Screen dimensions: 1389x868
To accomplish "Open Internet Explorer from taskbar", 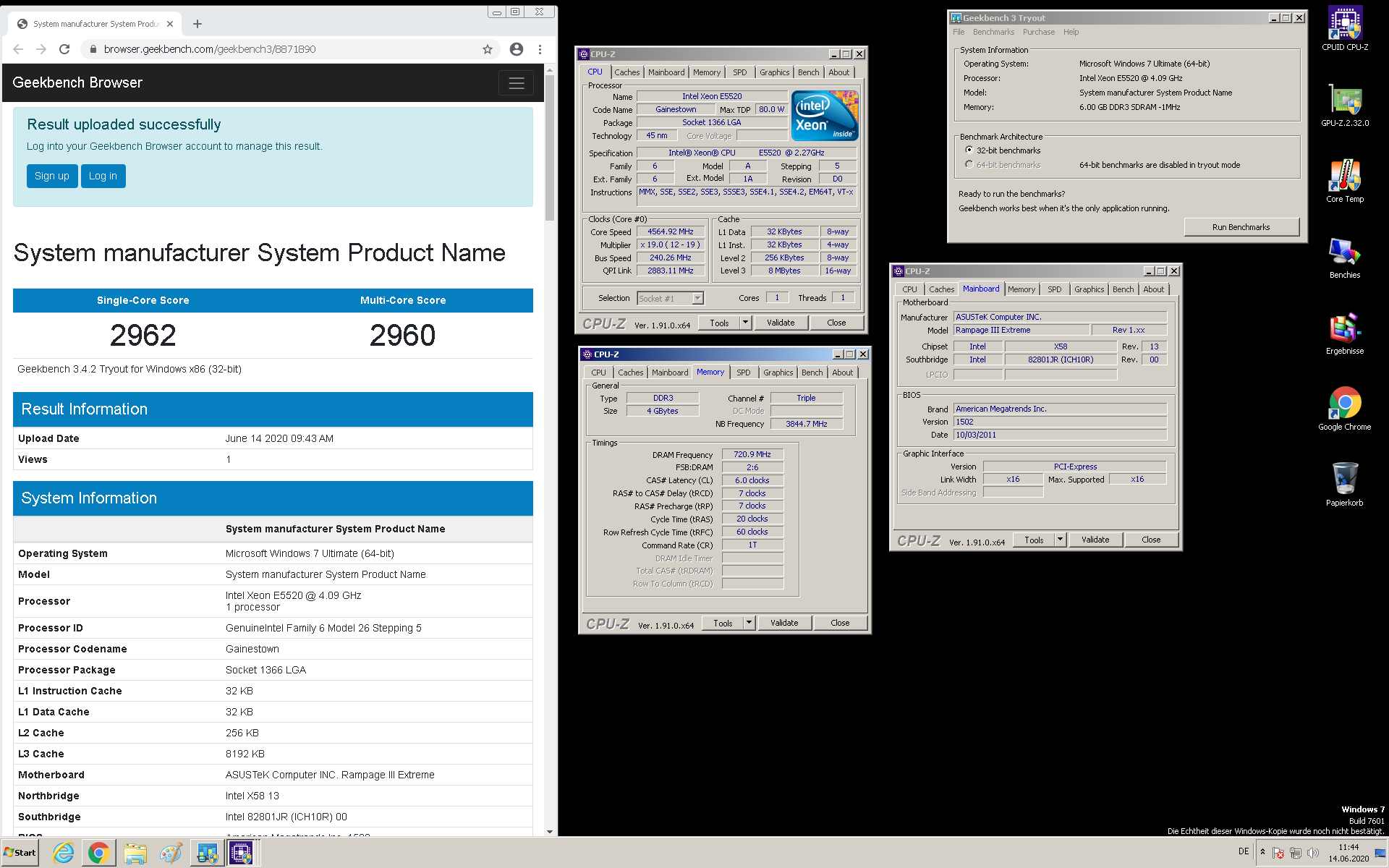I will (64, 853).
